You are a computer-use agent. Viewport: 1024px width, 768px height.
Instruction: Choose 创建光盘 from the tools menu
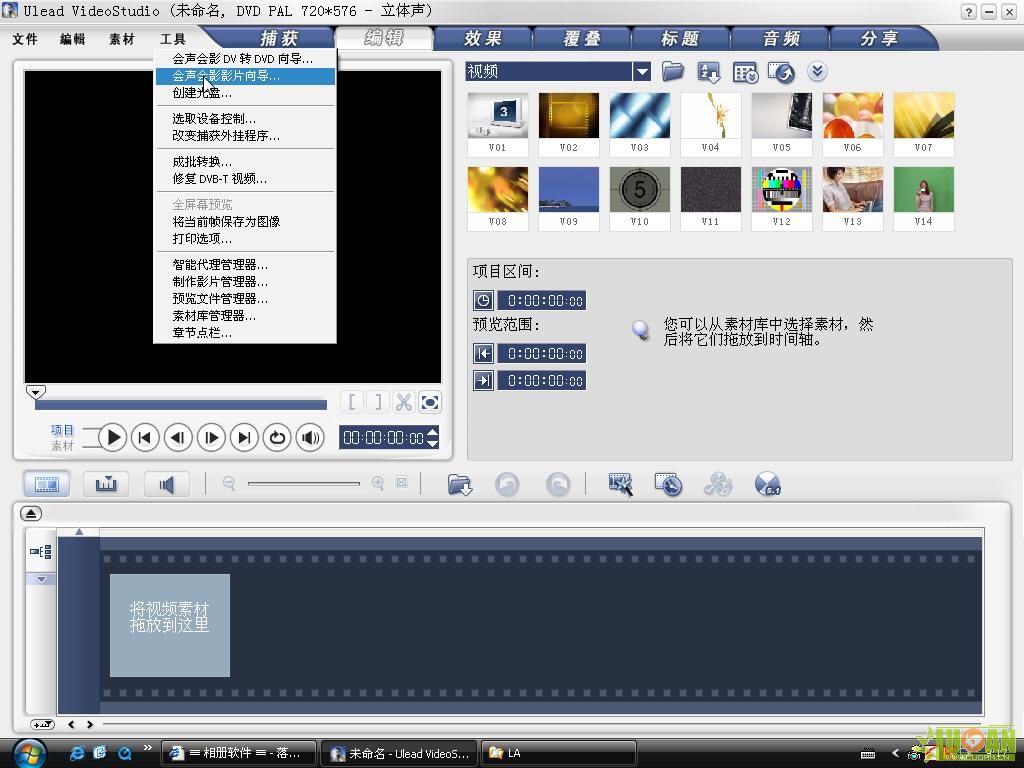tap(245, 93)
